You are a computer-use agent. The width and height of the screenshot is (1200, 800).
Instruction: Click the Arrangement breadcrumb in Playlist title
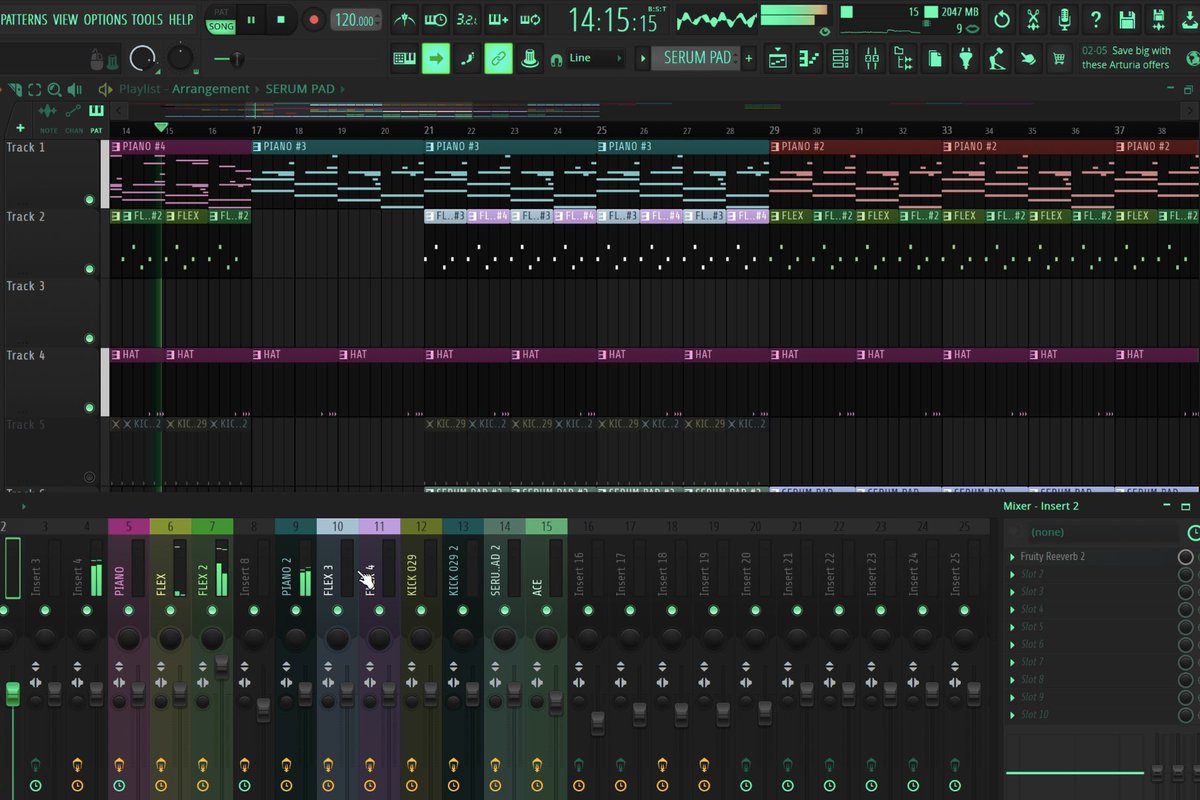pyautogui.click(x=210, y=89)
